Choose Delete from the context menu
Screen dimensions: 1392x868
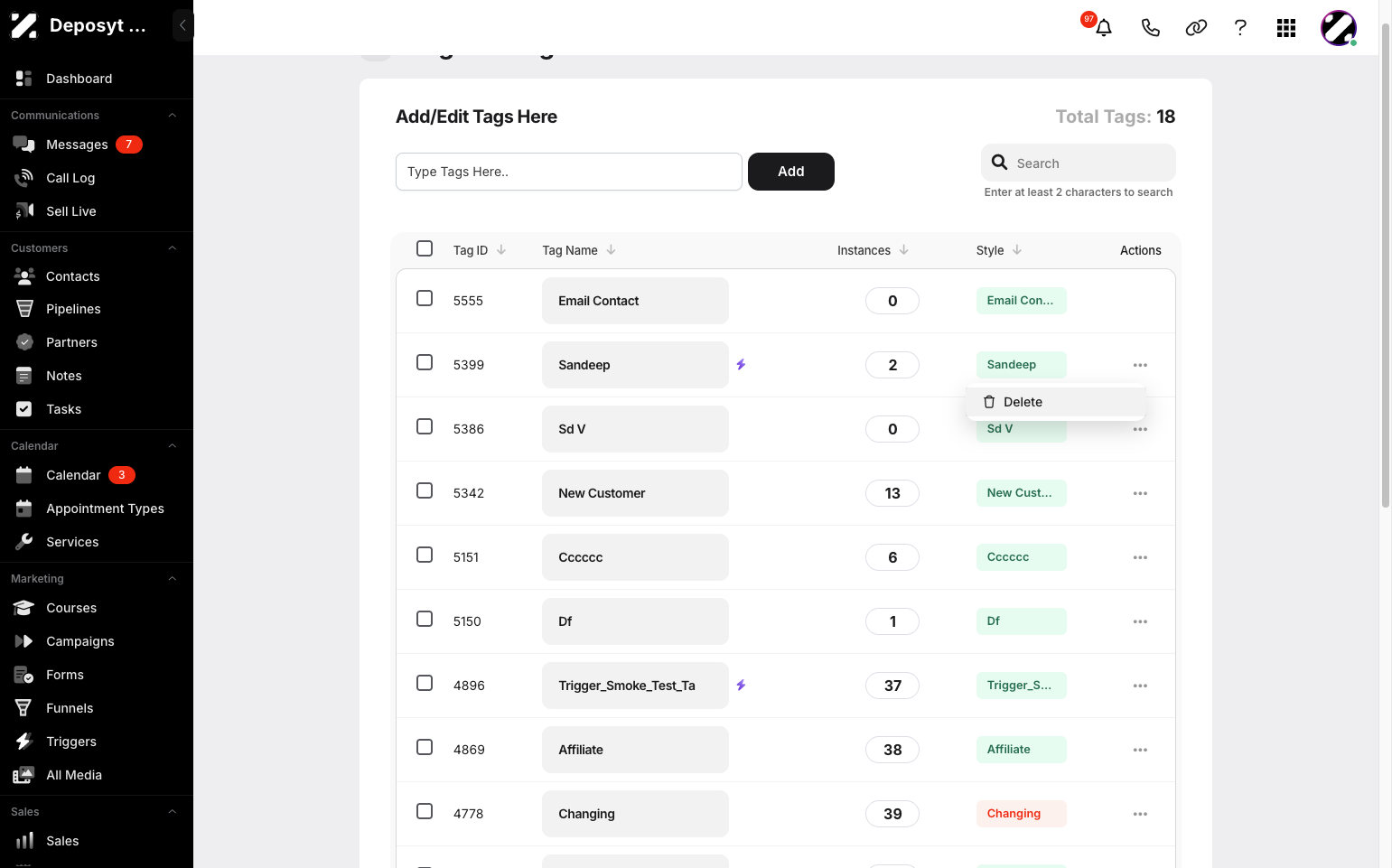pyautogui.click(x=1055, y=402)
